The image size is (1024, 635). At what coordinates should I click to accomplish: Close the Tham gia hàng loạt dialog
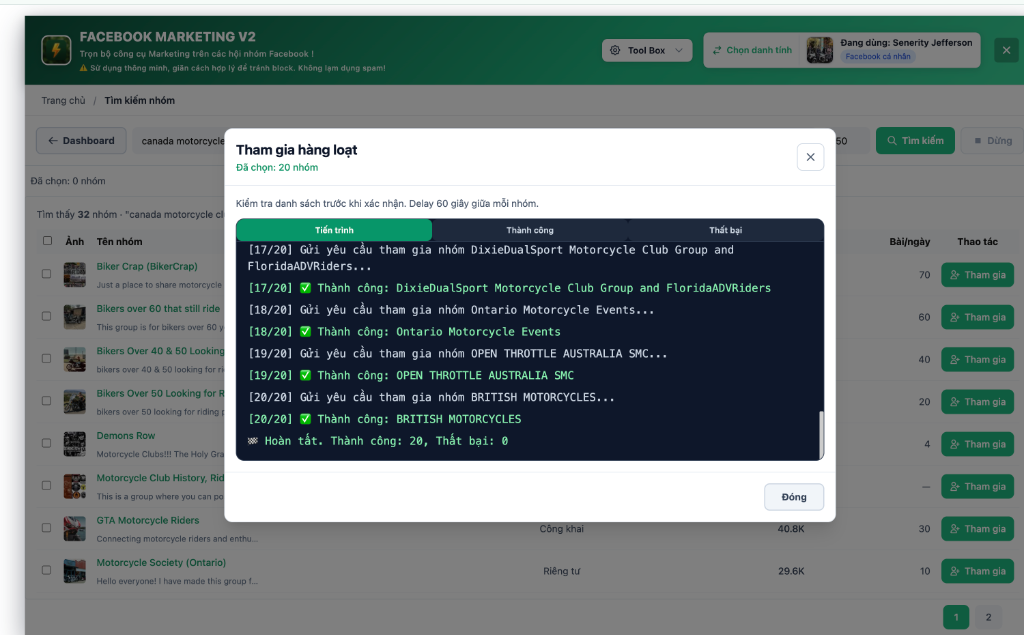pos(810,157)
